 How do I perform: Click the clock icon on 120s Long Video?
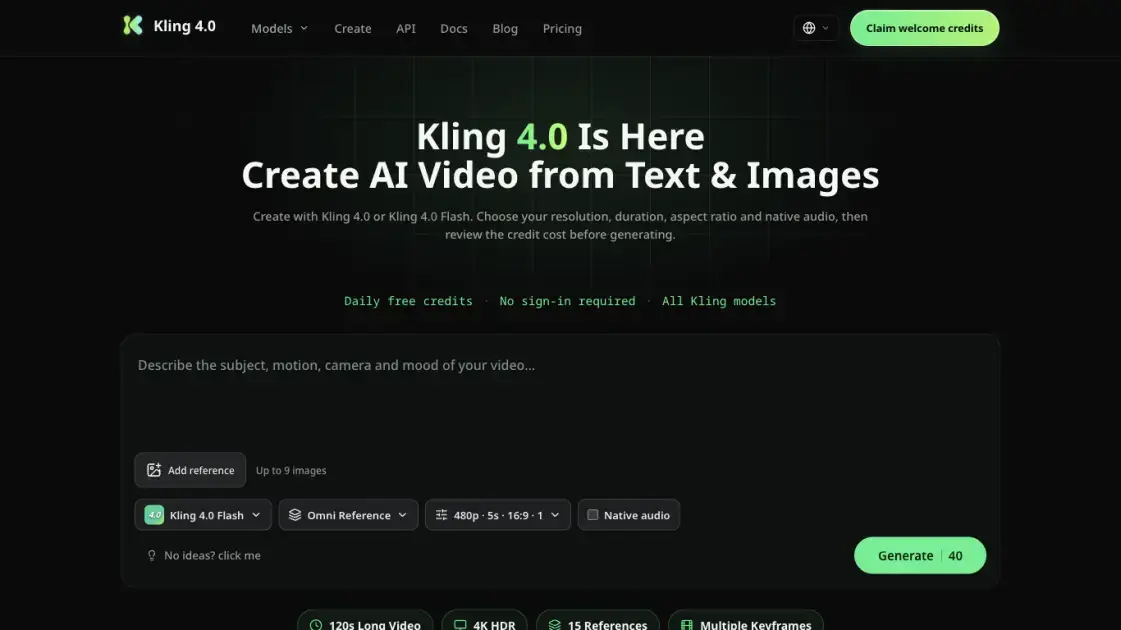[316, 625]
